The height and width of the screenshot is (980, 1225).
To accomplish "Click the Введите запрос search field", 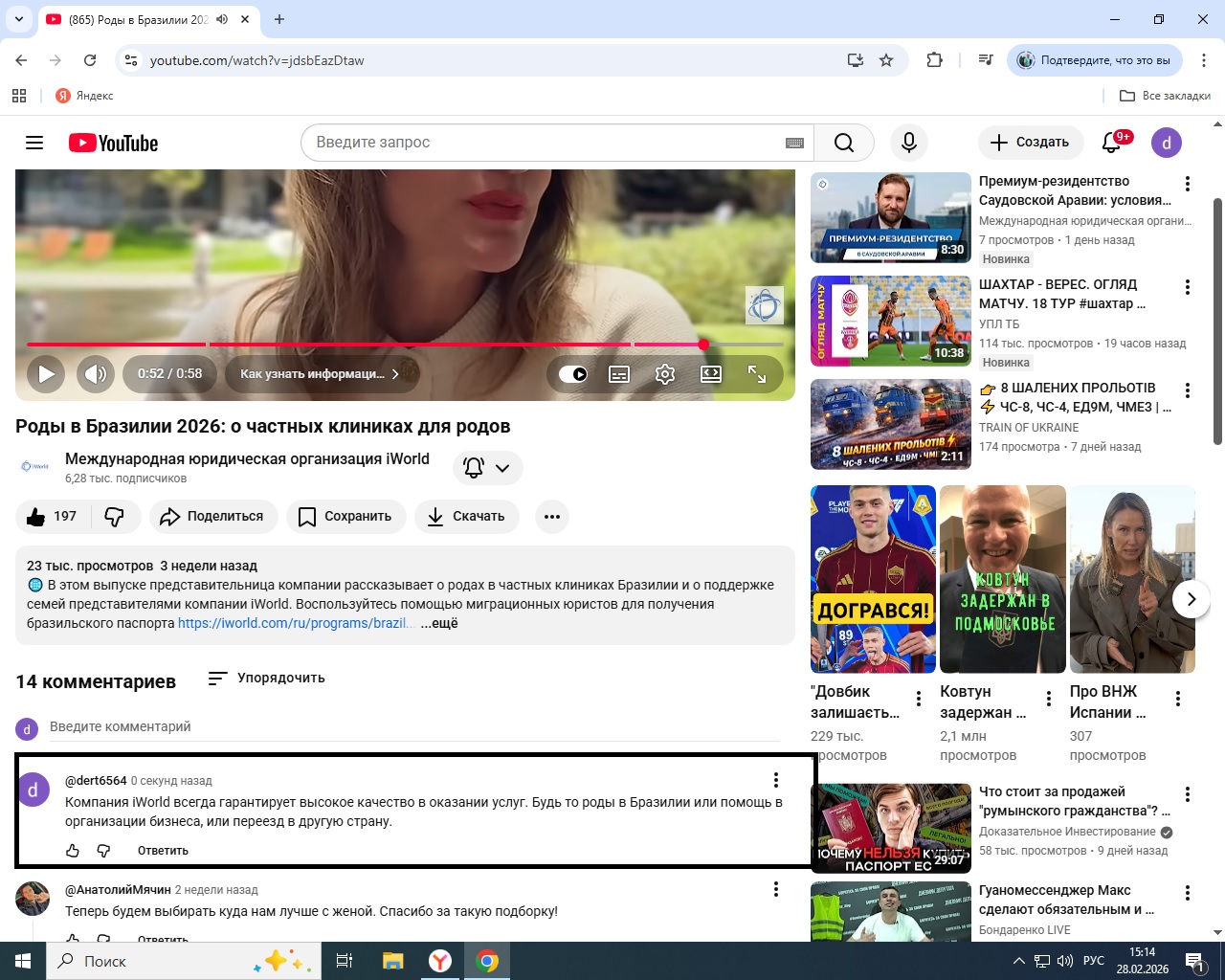I will click(x=546, y=143).
